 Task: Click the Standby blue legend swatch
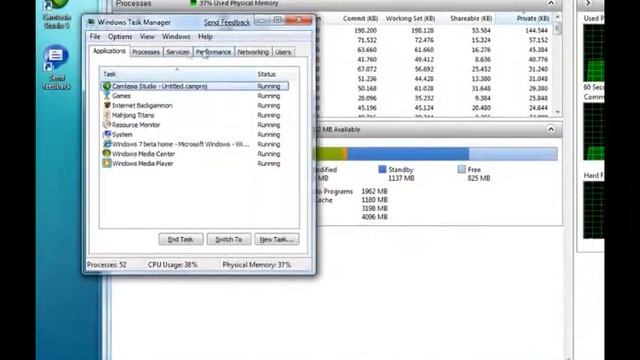pos(382,169)
